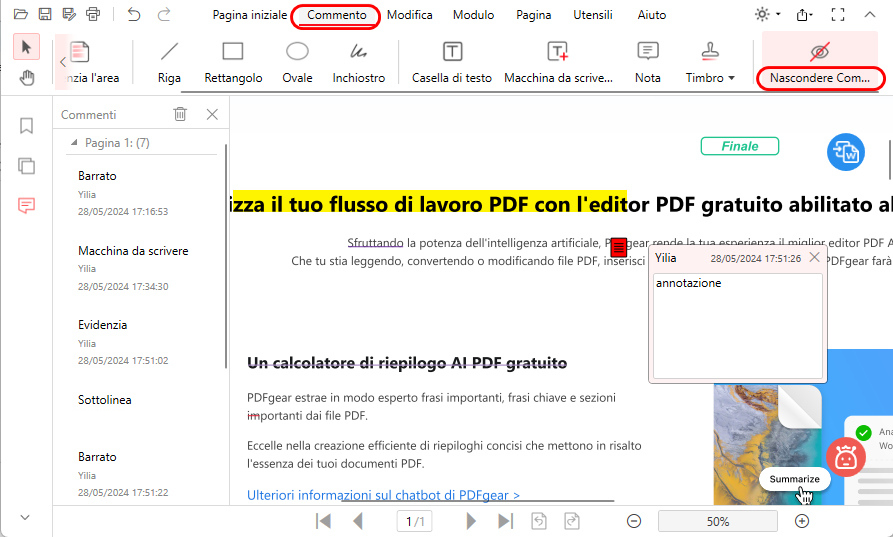Go to the last page
This screenshot has height=537, width=893.
tap(506, 520)
